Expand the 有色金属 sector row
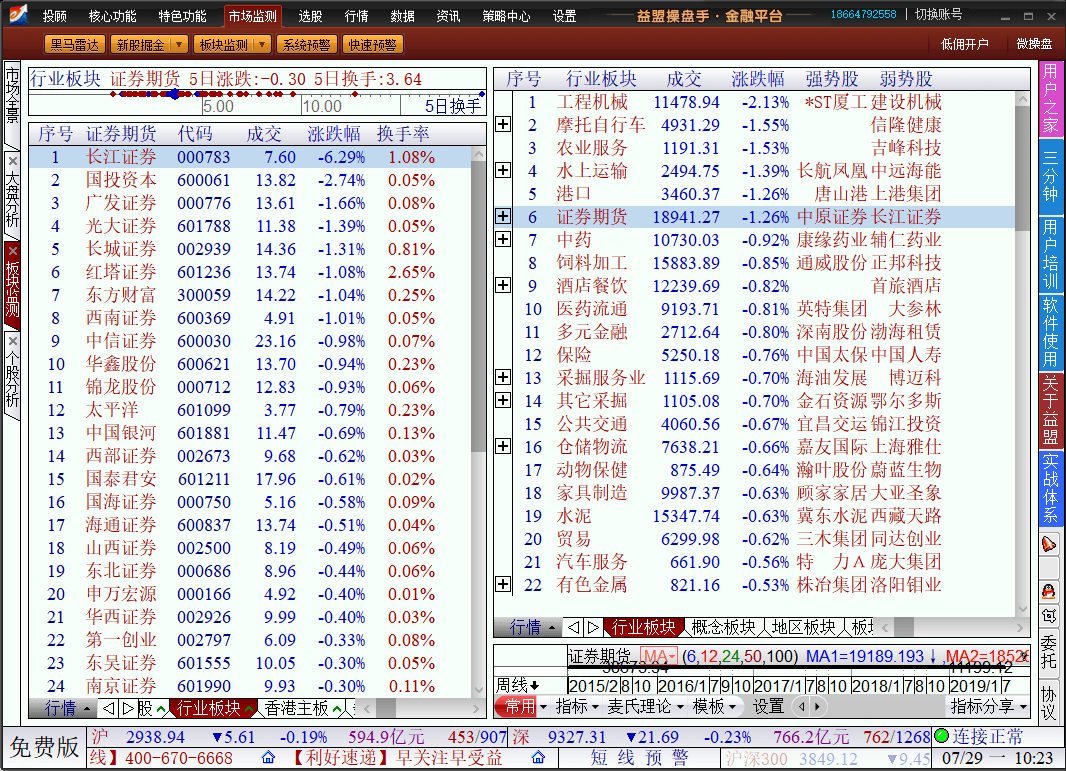 point(503,584)
